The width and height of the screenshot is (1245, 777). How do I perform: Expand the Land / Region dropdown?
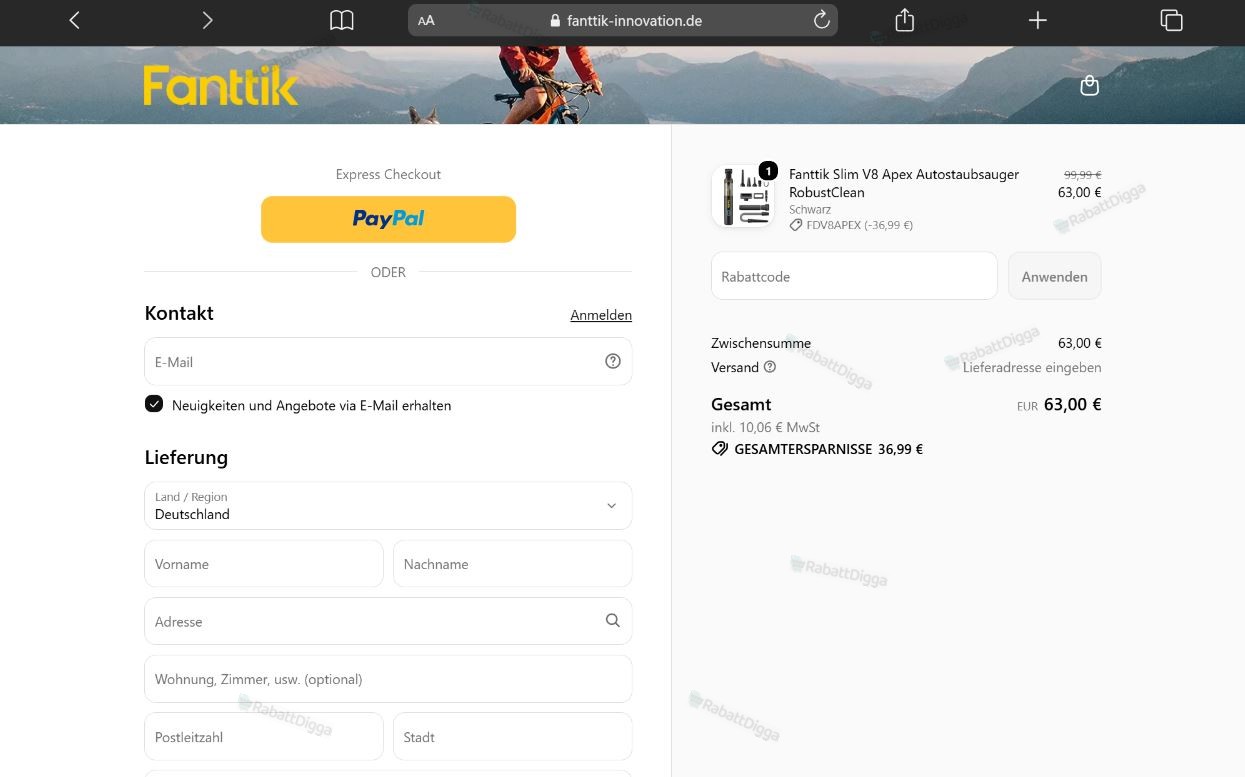tap(388, 506)
